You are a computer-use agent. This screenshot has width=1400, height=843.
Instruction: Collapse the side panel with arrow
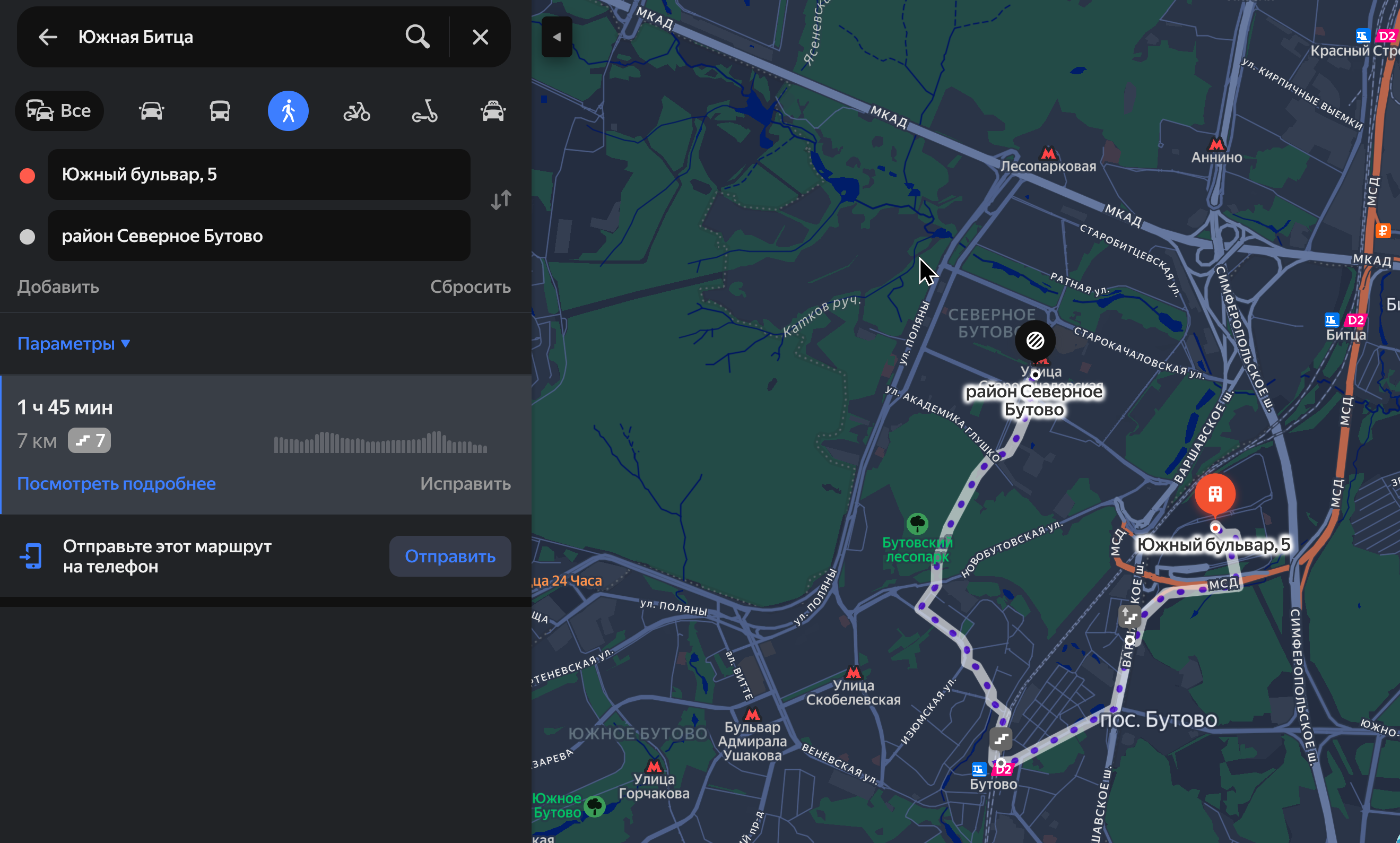[x=556, y=37]
